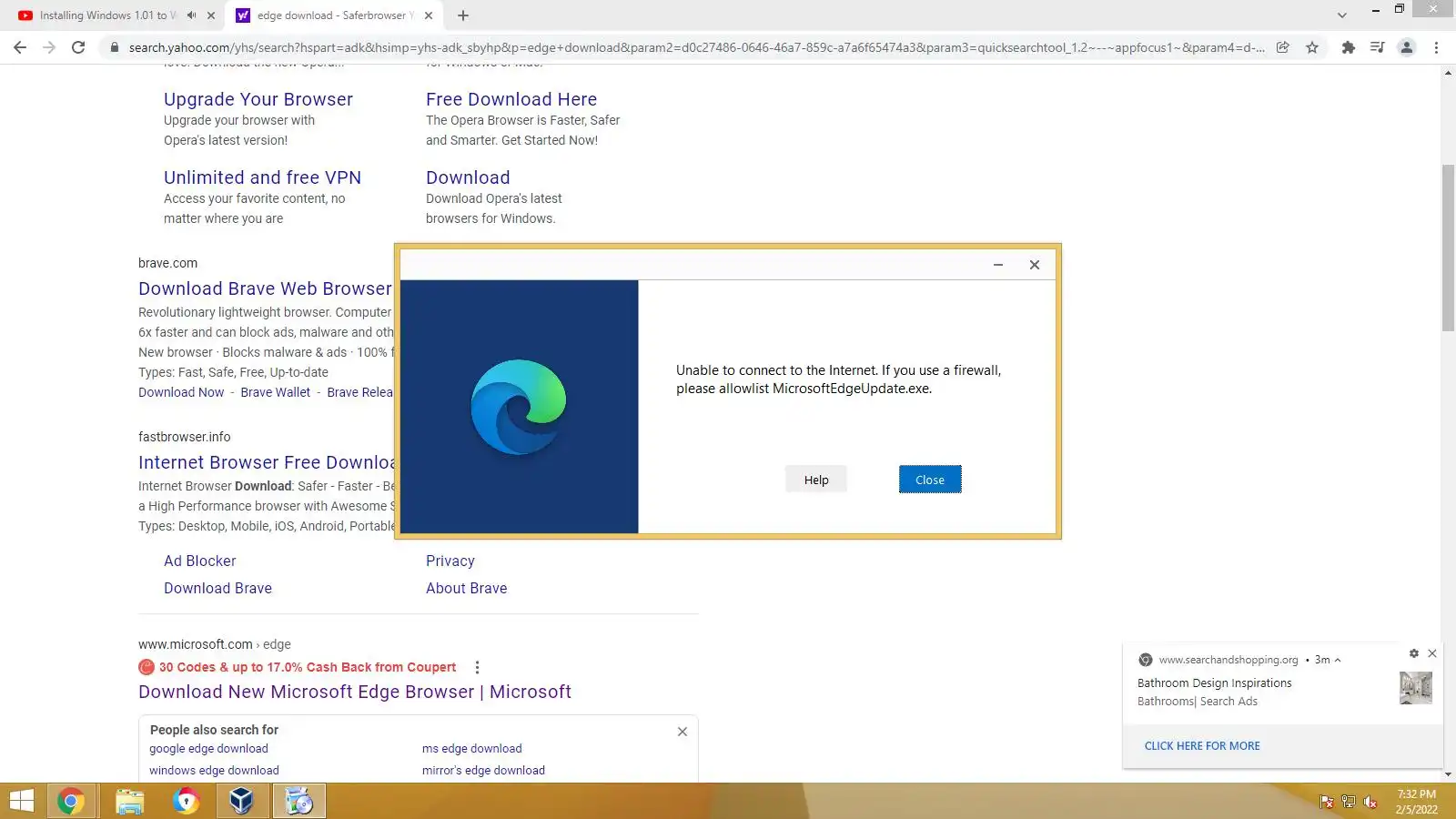Mute the Installing Windows tab audio
This screenshot has width=1456, height=819.
coord(192,15)
